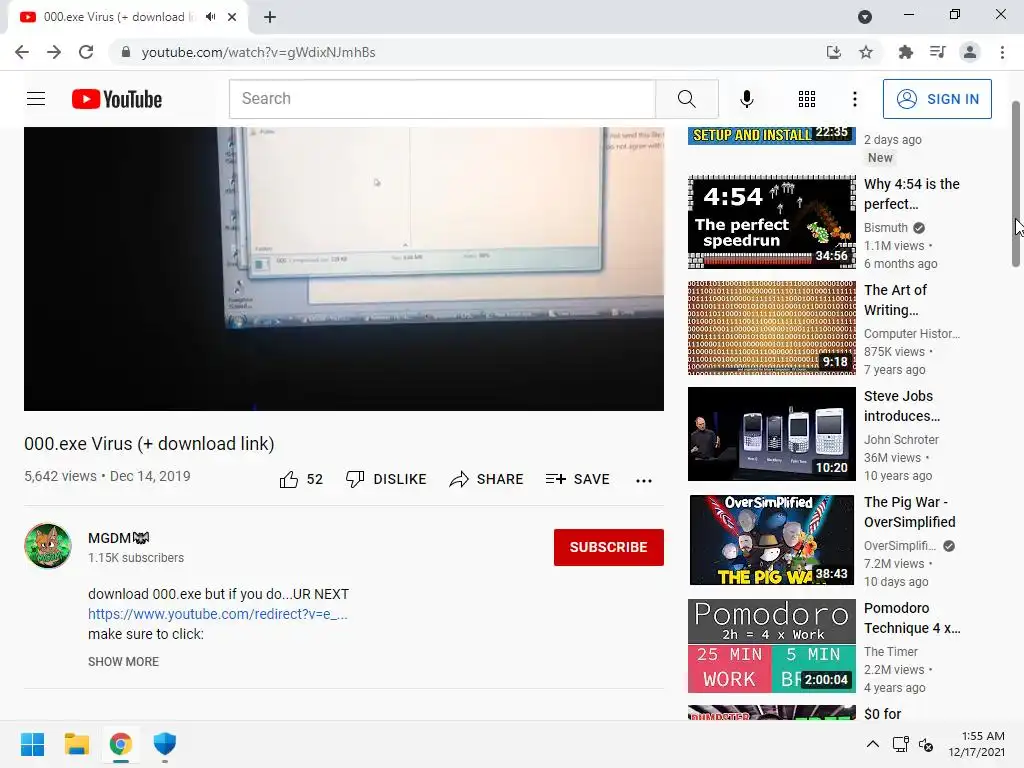1024x768 pixels.
Task: Click the Bismuth channel name
Action: tap(886, 227)
